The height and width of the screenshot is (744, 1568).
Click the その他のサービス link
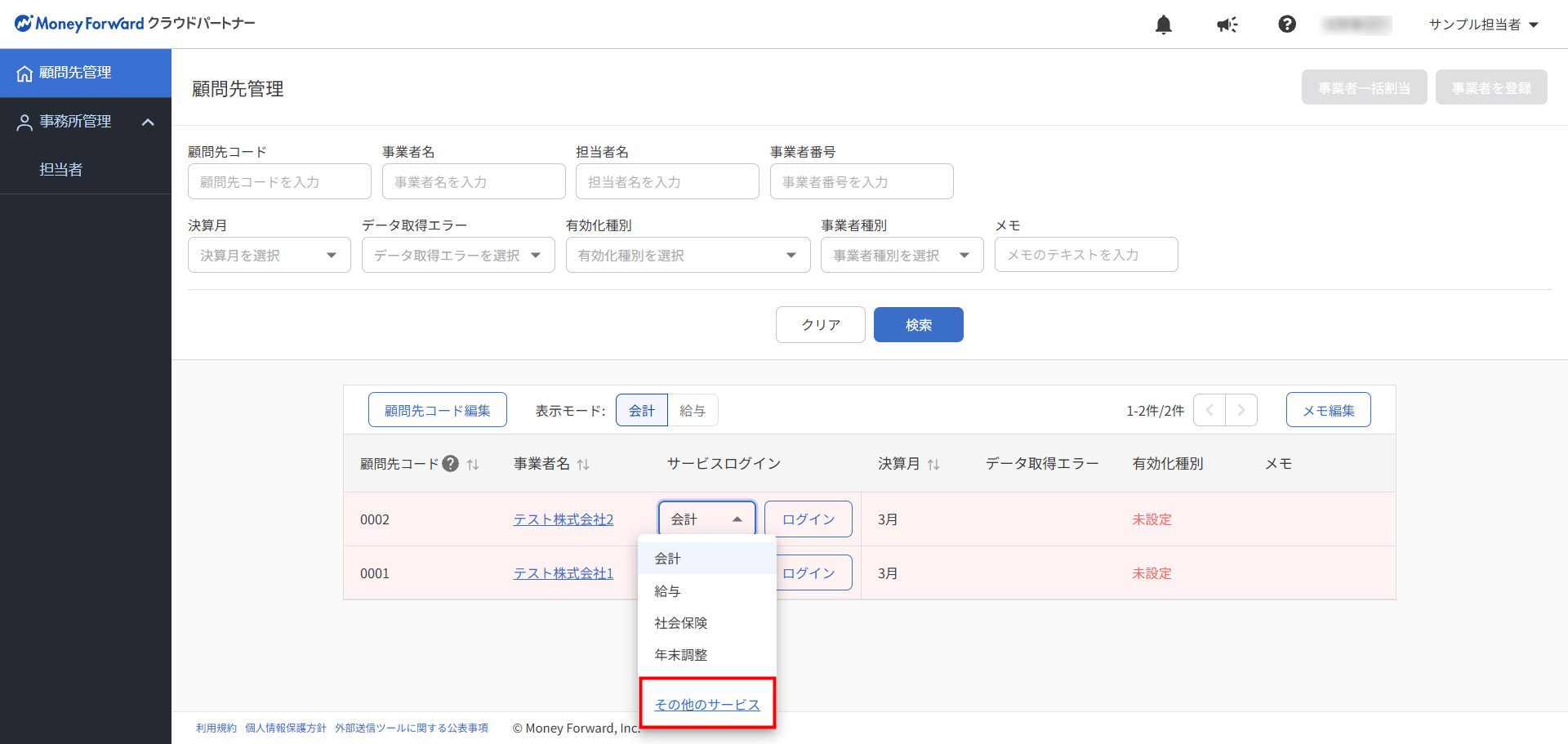[707, 705]
